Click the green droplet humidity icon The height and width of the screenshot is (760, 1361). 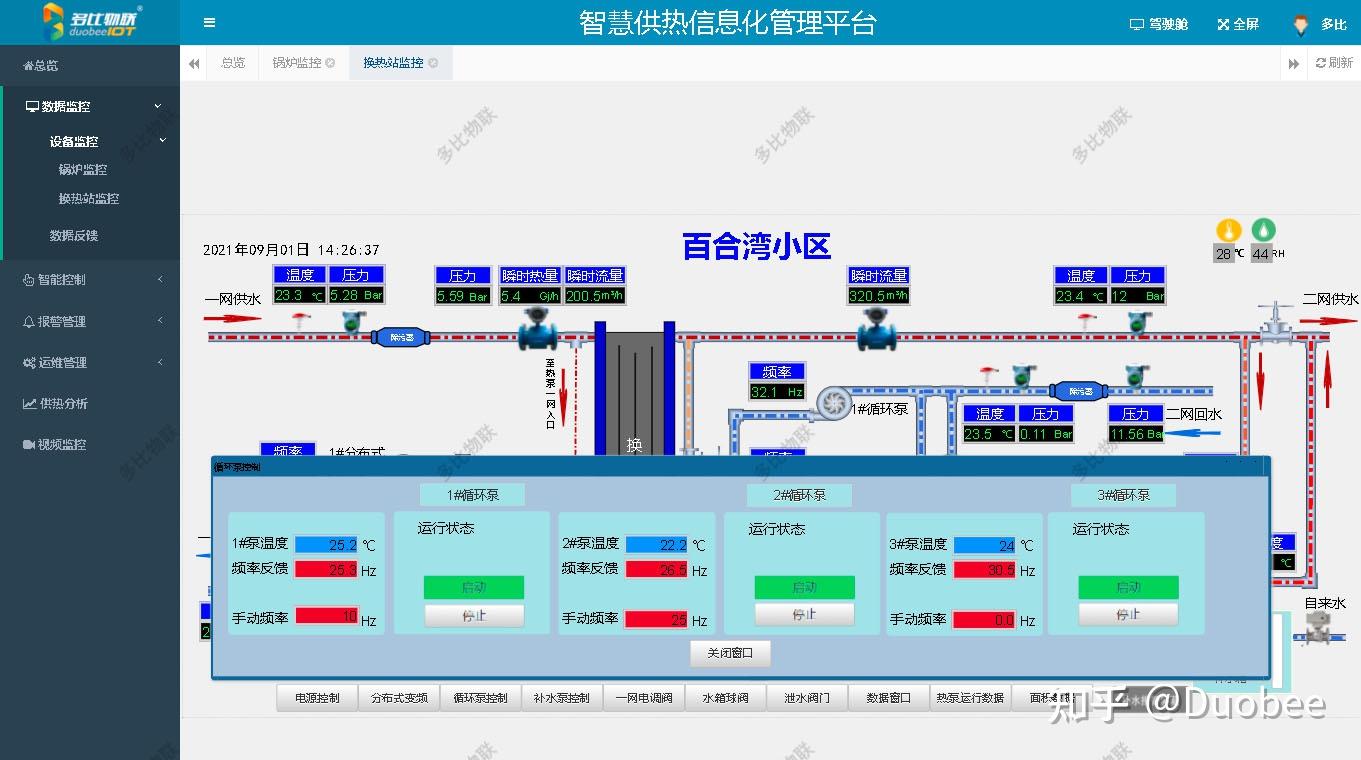pos(1263,231)
